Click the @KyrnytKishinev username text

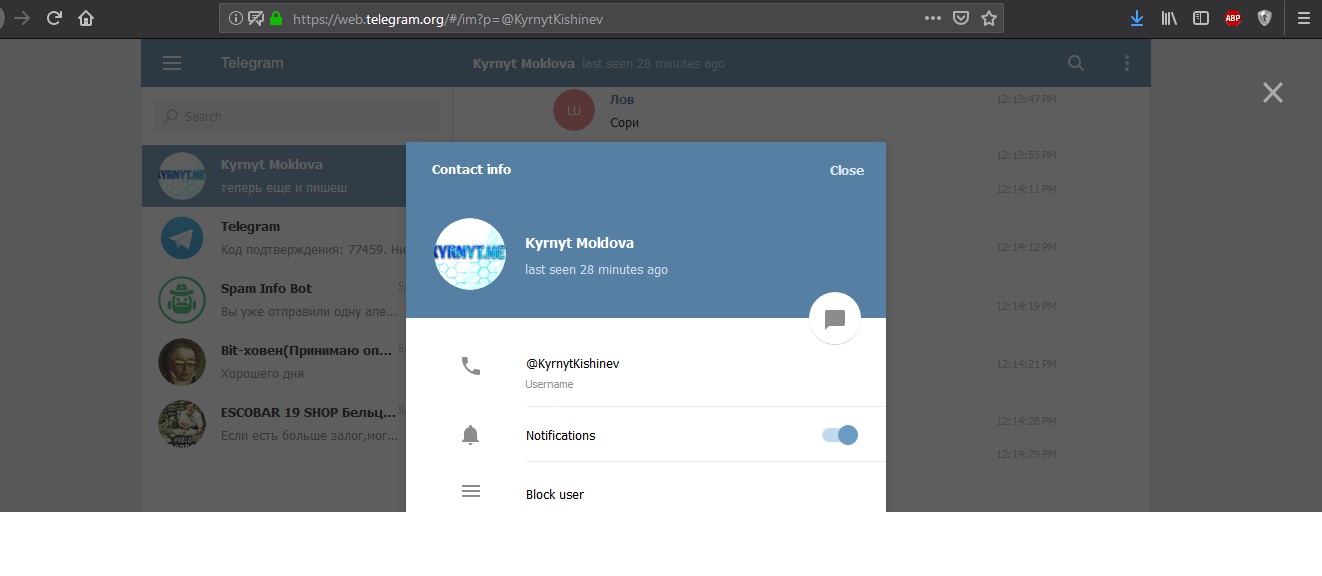coord(573,364)
